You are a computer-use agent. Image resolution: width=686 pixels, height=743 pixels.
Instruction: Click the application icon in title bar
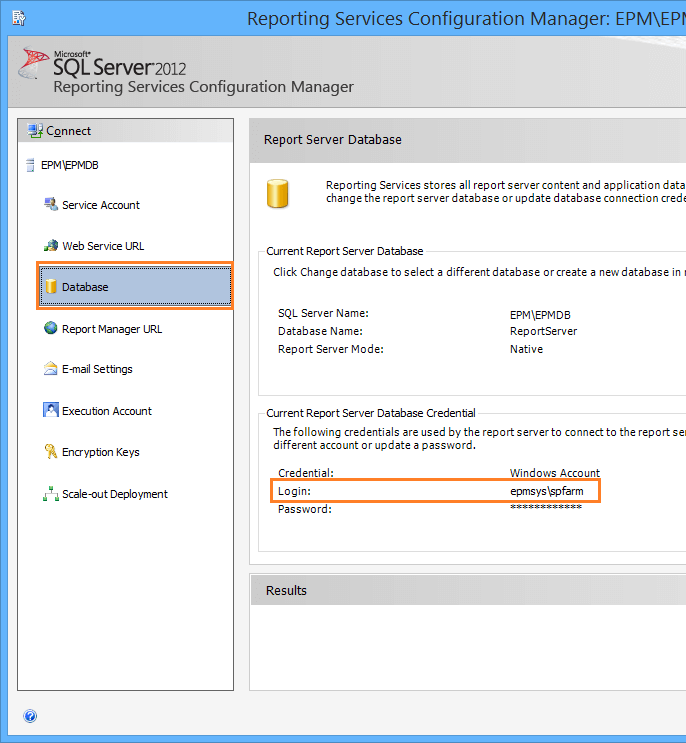tap(19, 18)
